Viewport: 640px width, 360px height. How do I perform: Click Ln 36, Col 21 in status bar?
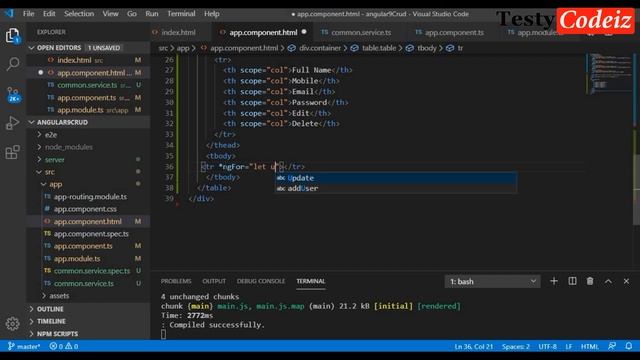pos(473,347)
